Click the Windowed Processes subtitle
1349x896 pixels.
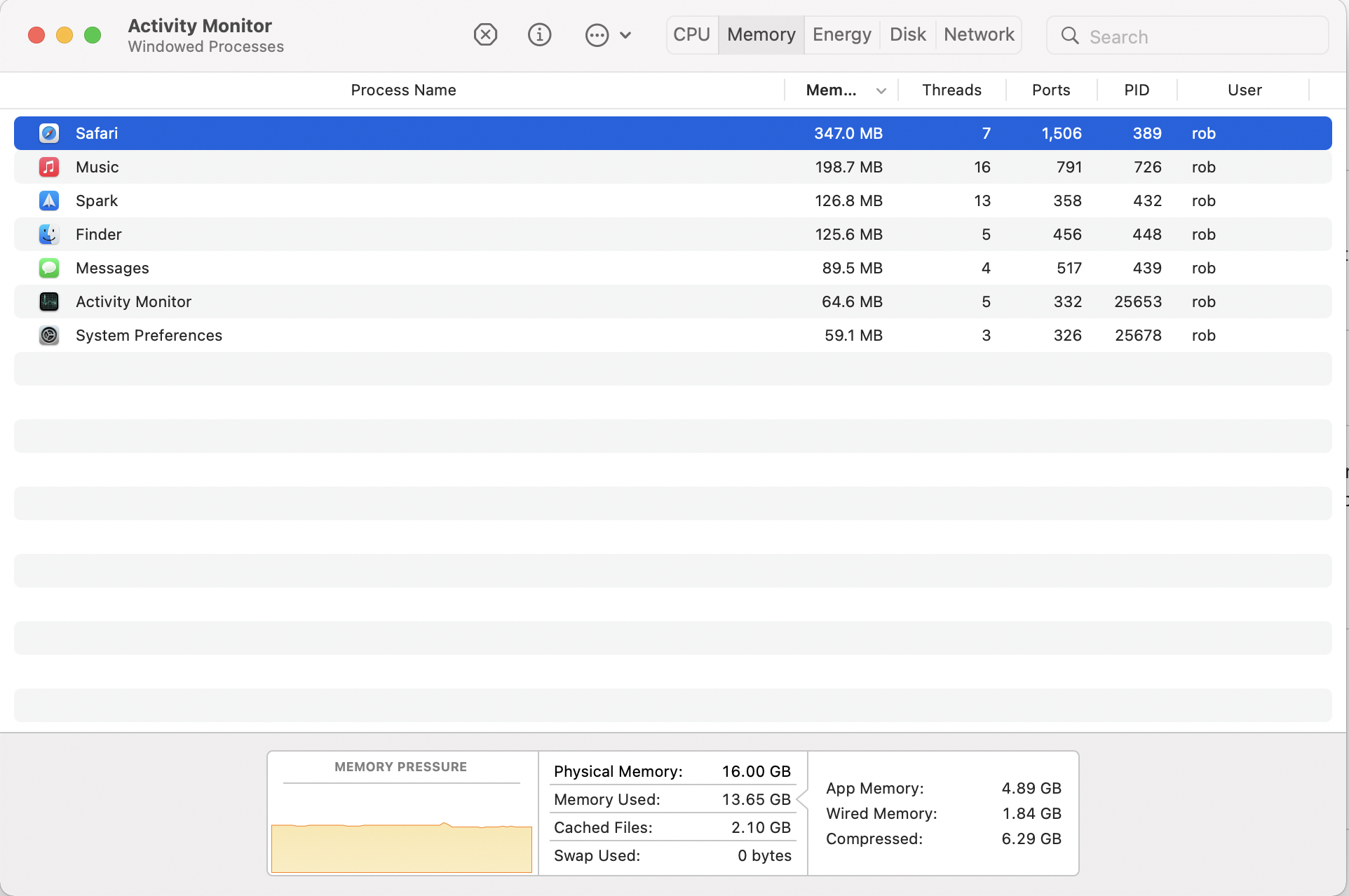click(x=206, y=46)
